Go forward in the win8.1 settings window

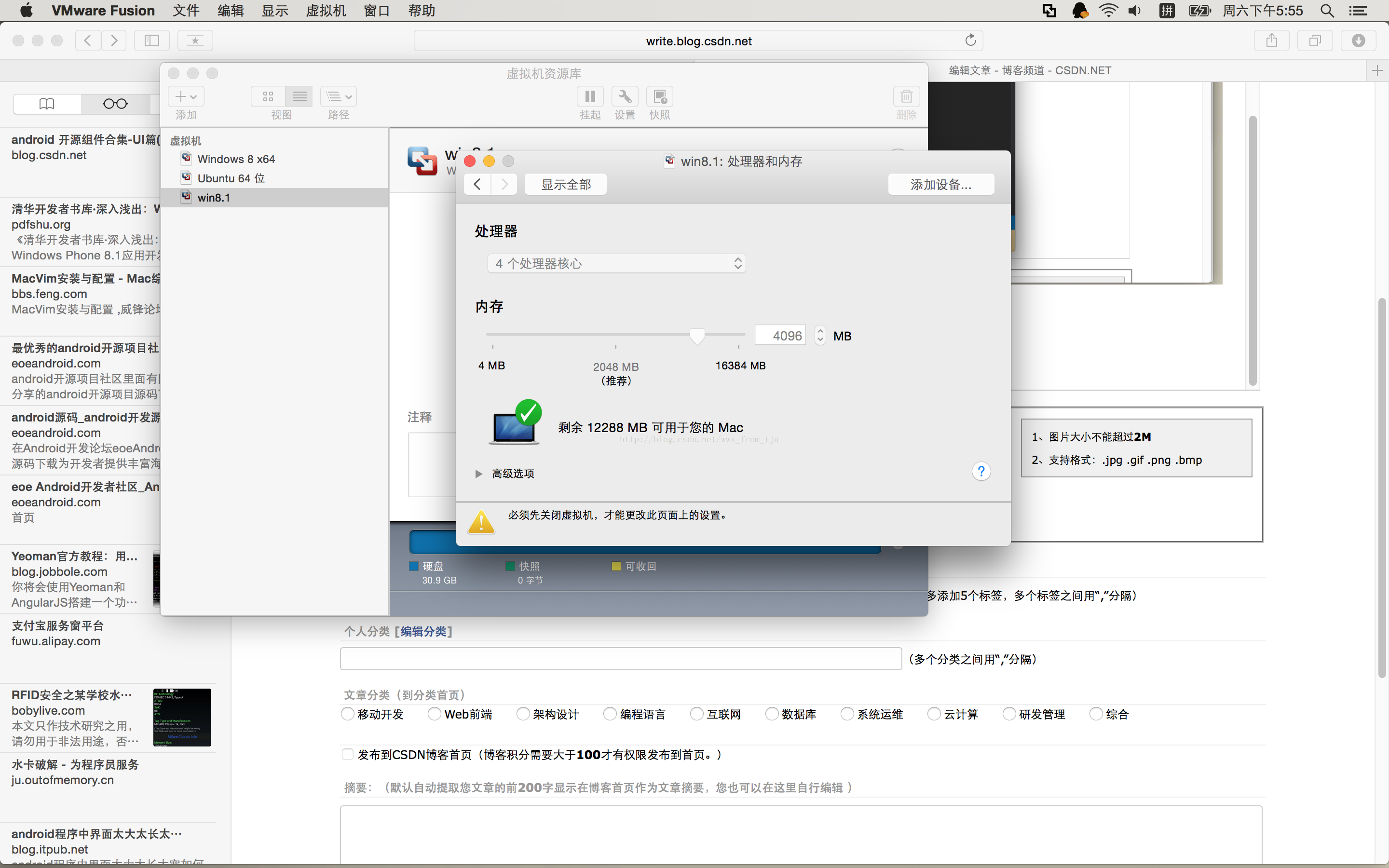(504, 184)
